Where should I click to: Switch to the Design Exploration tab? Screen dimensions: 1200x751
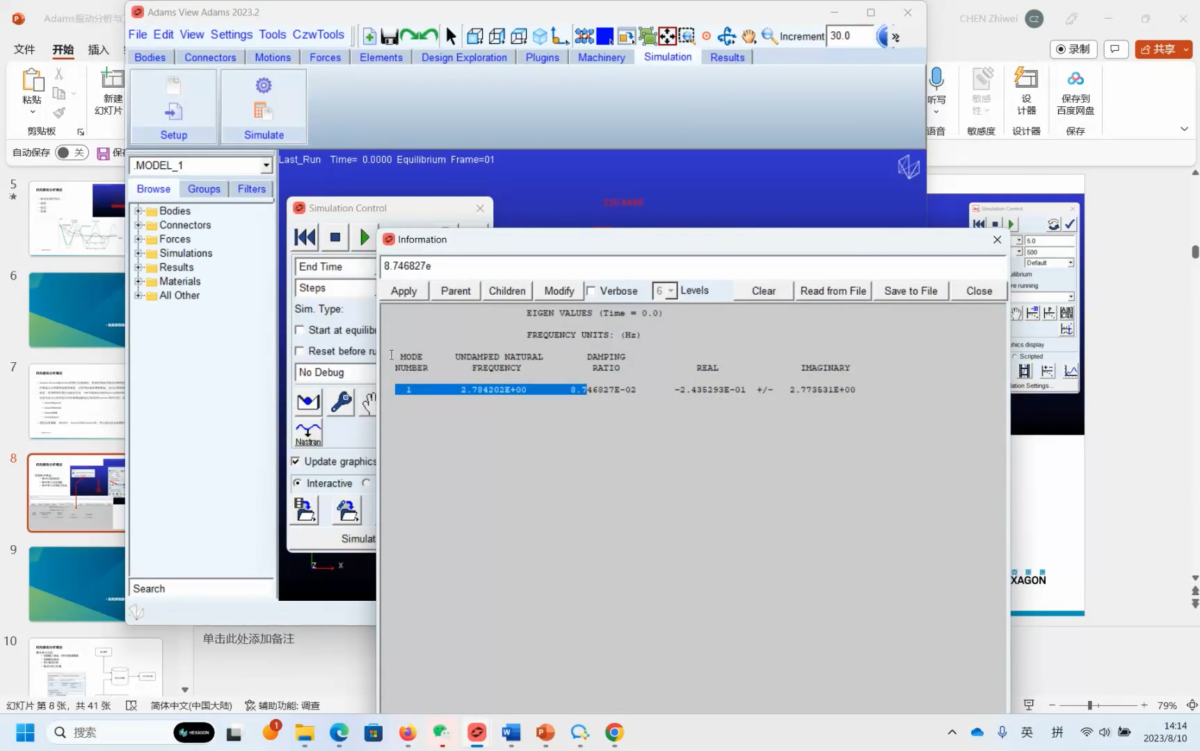click(464, 57)
